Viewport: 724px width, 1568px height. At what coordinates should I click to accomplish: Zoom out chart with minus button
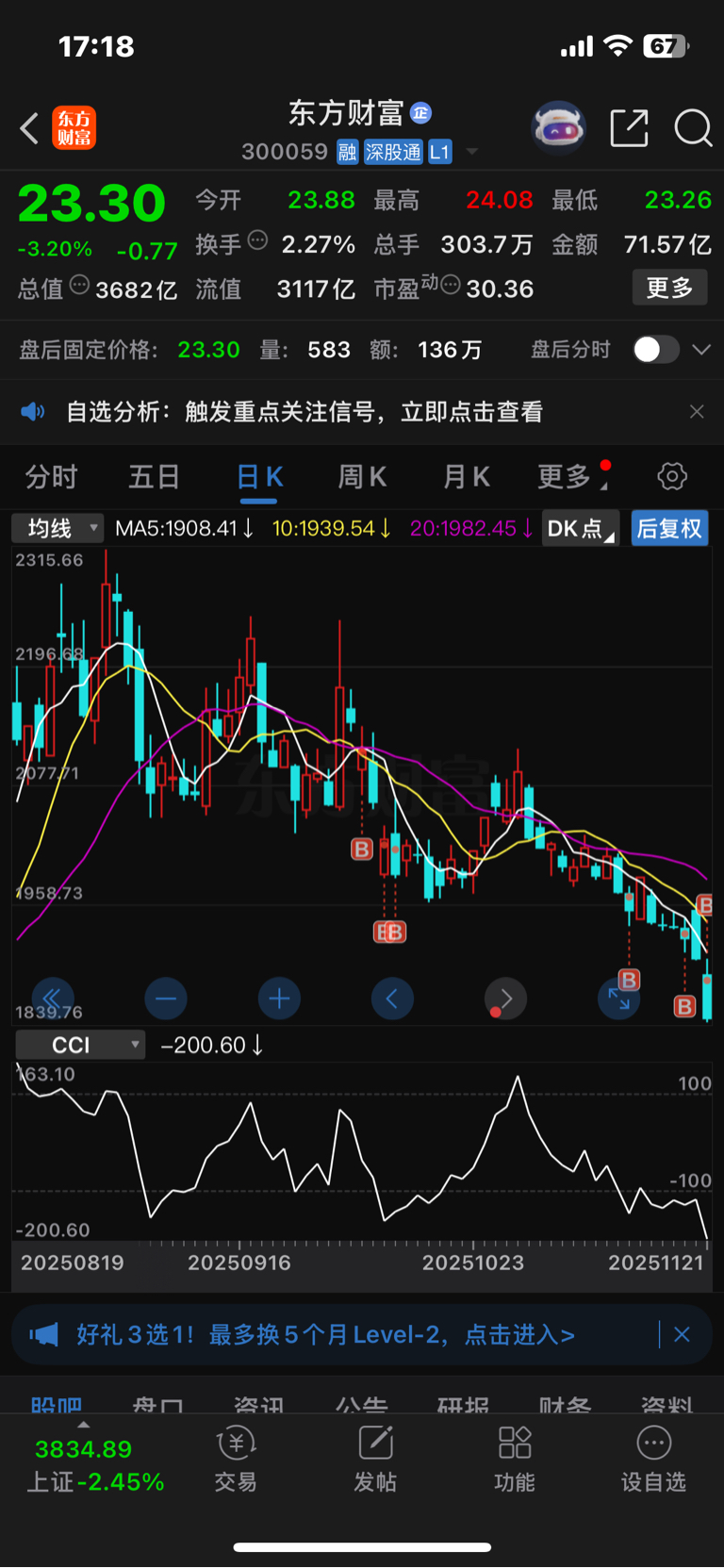pos(166,999)
